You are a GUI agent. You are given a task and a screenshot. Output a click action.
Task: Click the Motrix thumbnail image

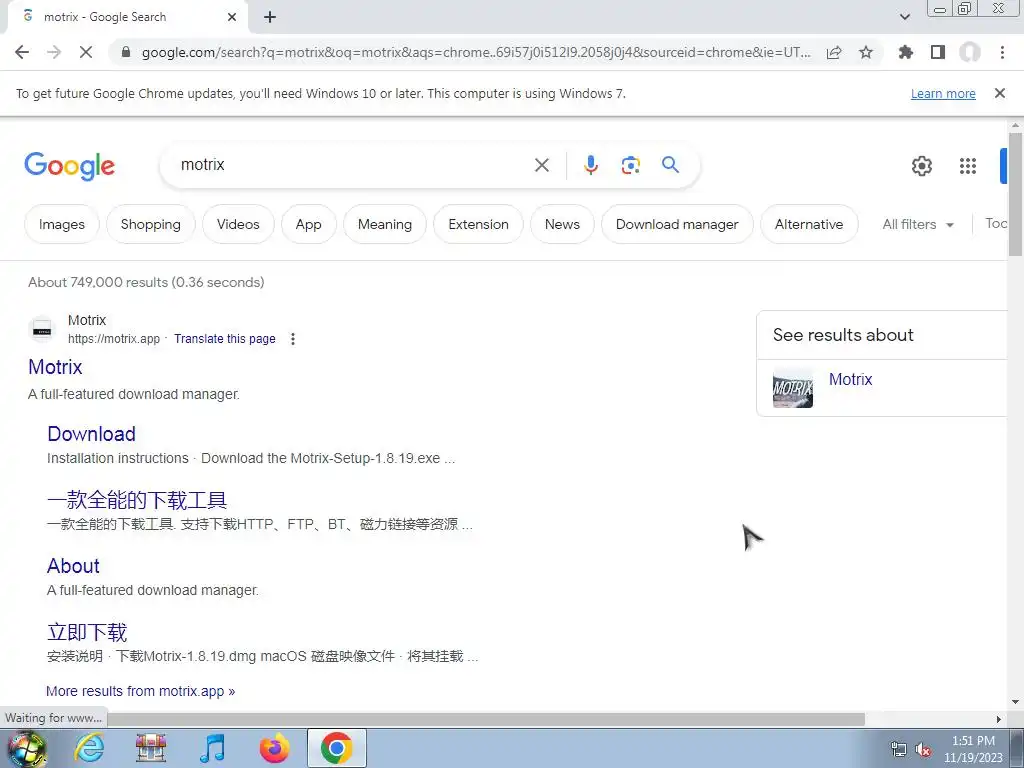tap(793, 388)
